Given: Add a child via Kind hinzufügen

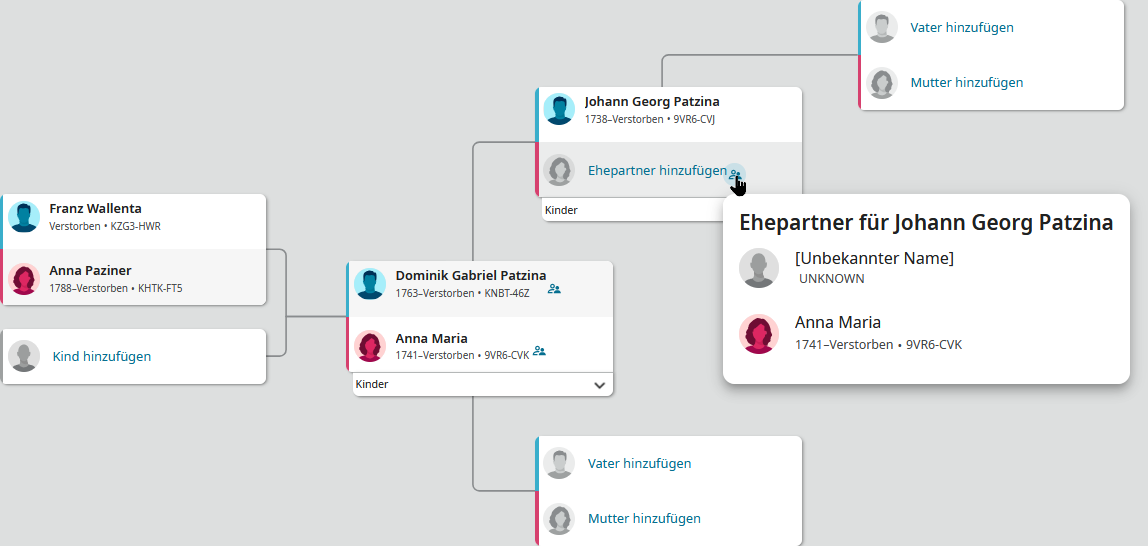Looking at the screenshot, I should (102, 356).
